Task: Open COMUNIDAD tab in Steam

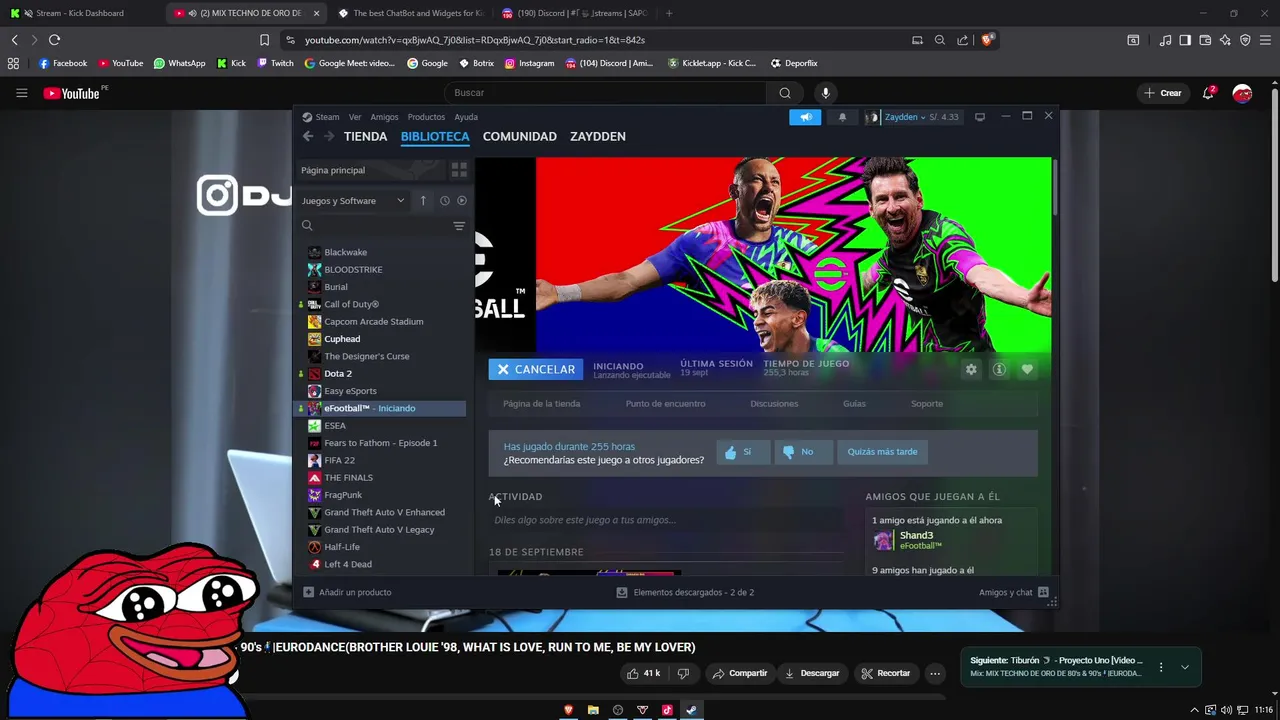Action: tap(519, 136)
